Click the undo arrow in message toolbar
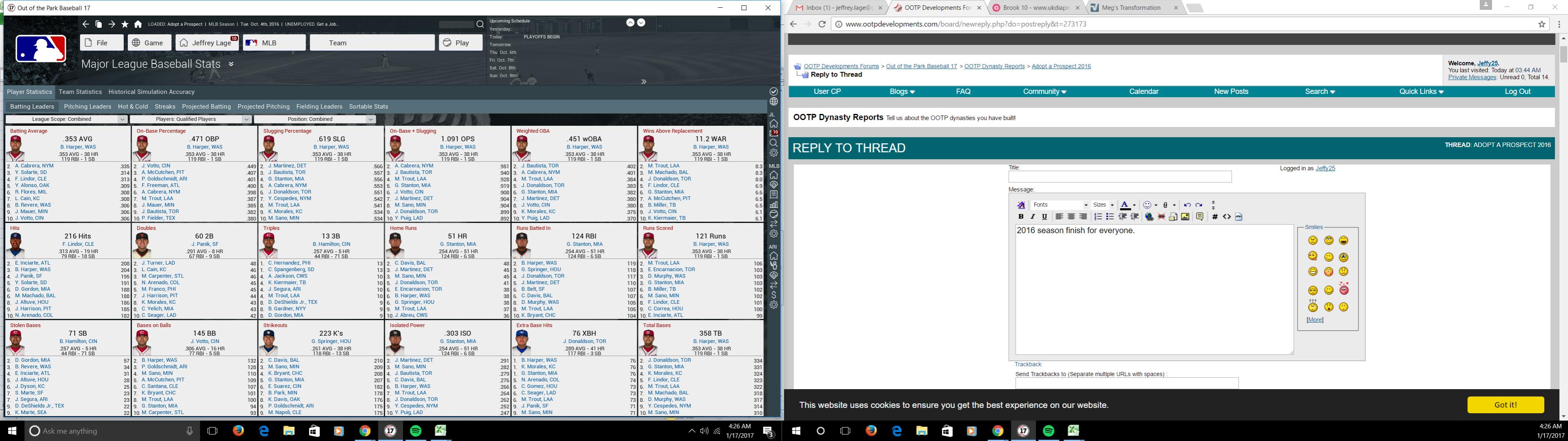Screen dimensions: 1568x441 point(1187,205)
